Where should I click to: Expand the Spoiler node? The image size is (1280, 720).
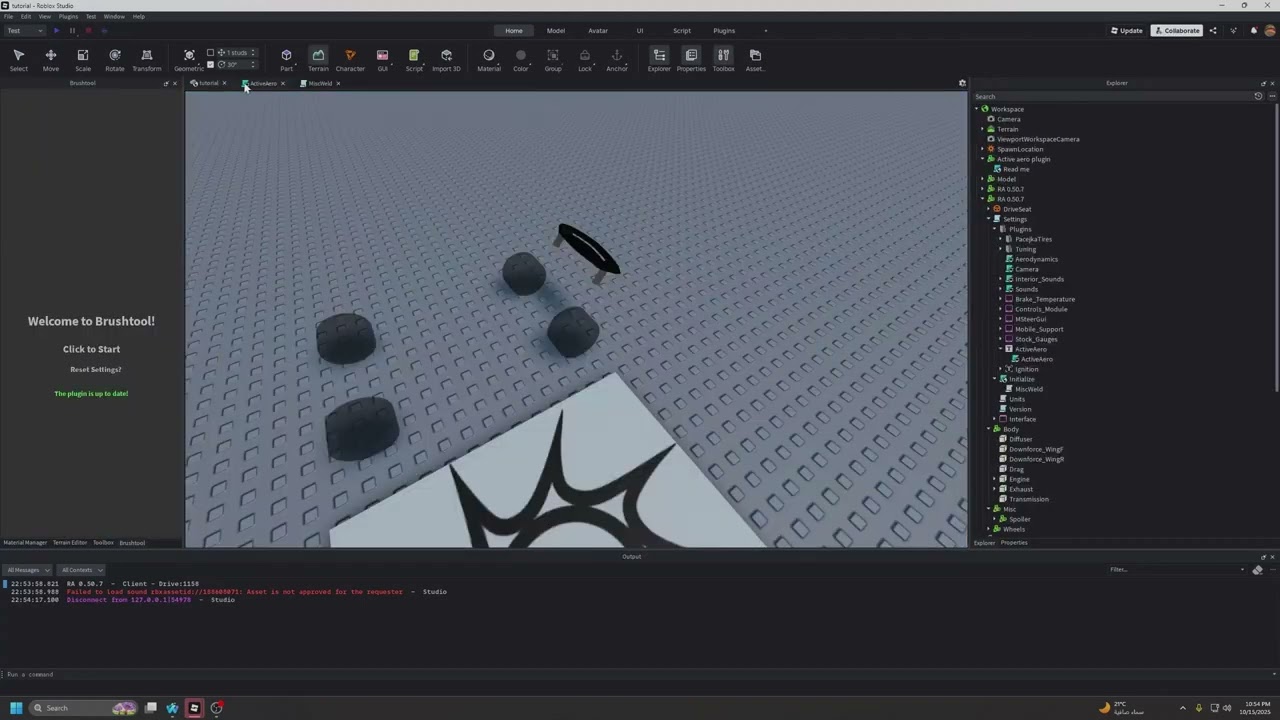pos(995,519)
